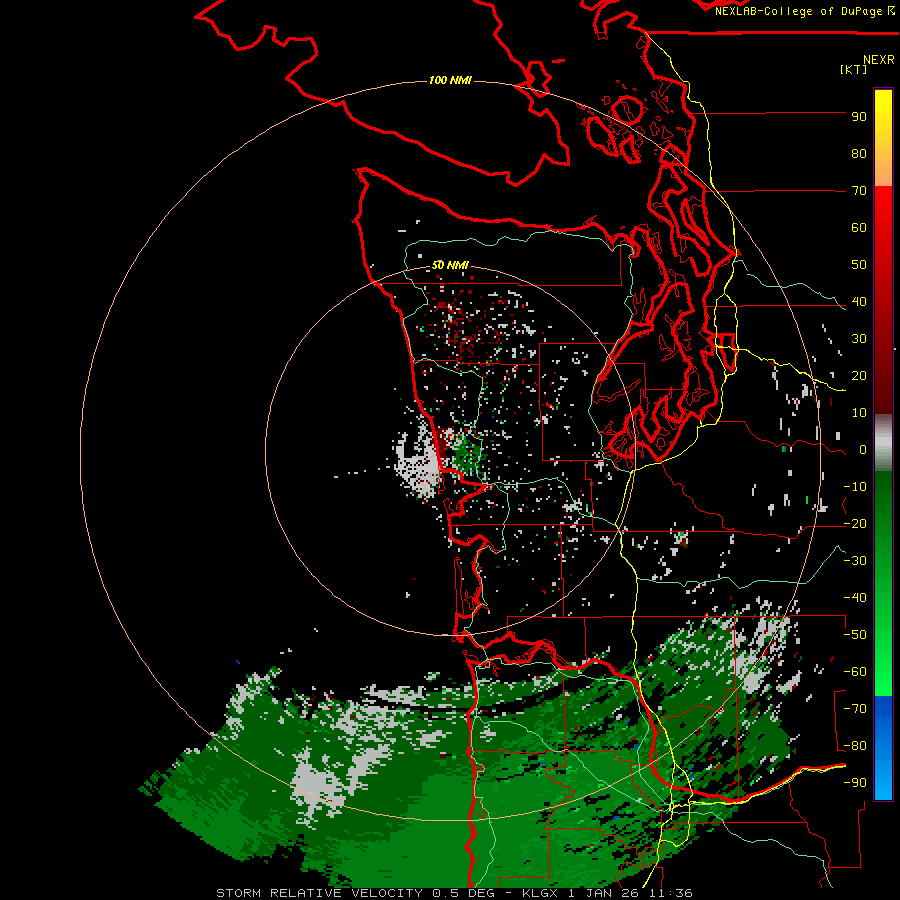Click the -30 value on velocity scale
900x900 pixels.
pyautogui.click(x=855, y=561)
